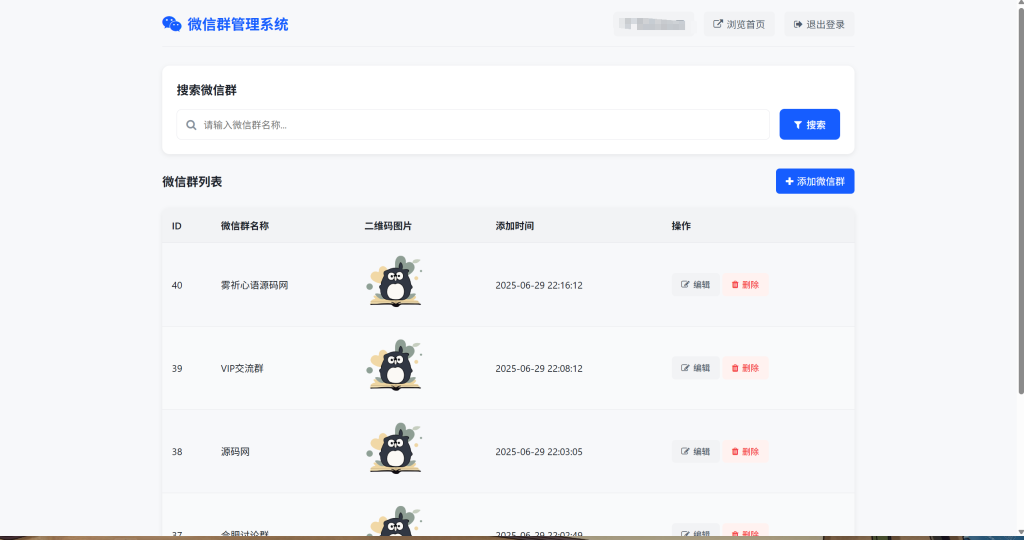Click the WeChat logo icon in header
The height and width of the screenshot is (540, 1024).
[172, 24]
